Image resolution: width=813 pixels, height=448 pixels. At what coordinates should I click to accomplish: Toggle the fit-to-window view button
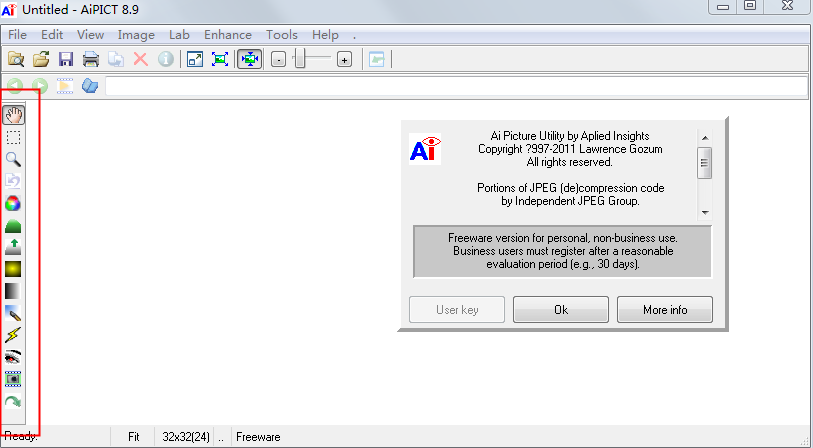click(x=249, y=59)
